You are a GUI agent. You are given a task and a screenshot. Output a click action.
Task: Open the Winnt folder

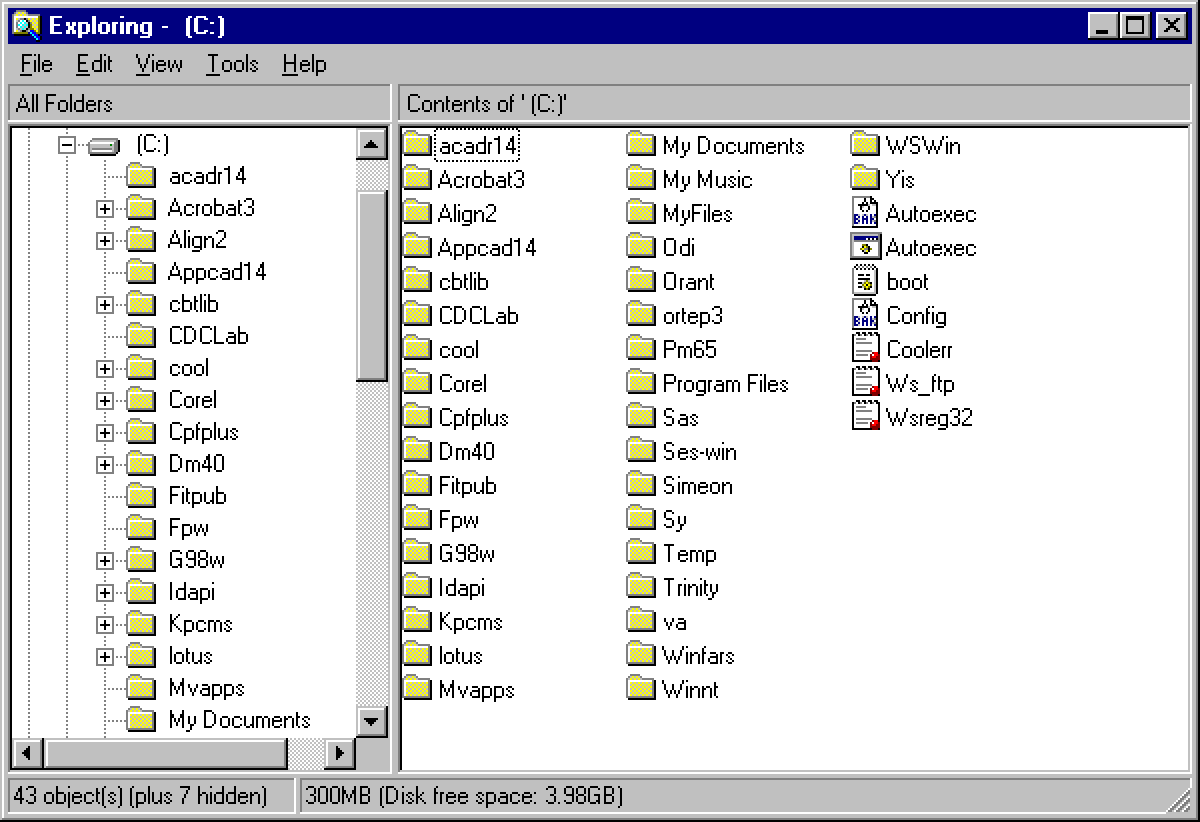tap(691, 689)
